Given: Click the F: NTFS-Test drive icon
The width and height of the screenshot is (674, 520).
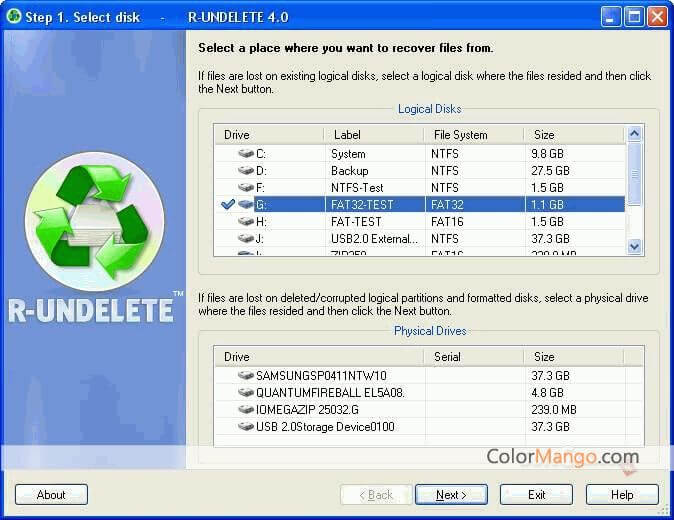Looking at the screenshot, I should (x=246, y=188).
